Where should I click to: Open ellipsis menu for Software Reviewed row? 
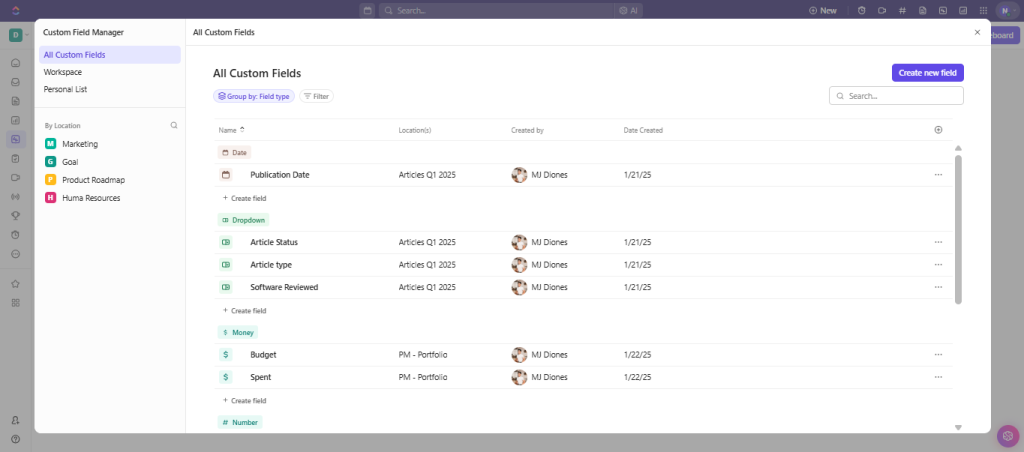coord(937,287)
